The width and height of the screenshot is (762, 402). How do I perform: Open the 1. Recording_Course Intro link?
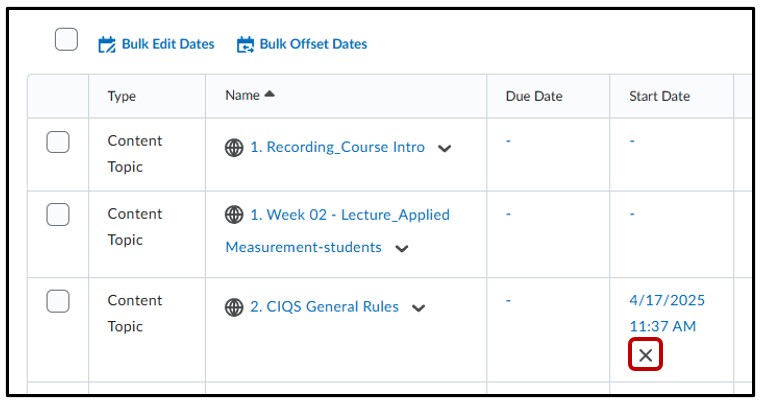point(337,147)
